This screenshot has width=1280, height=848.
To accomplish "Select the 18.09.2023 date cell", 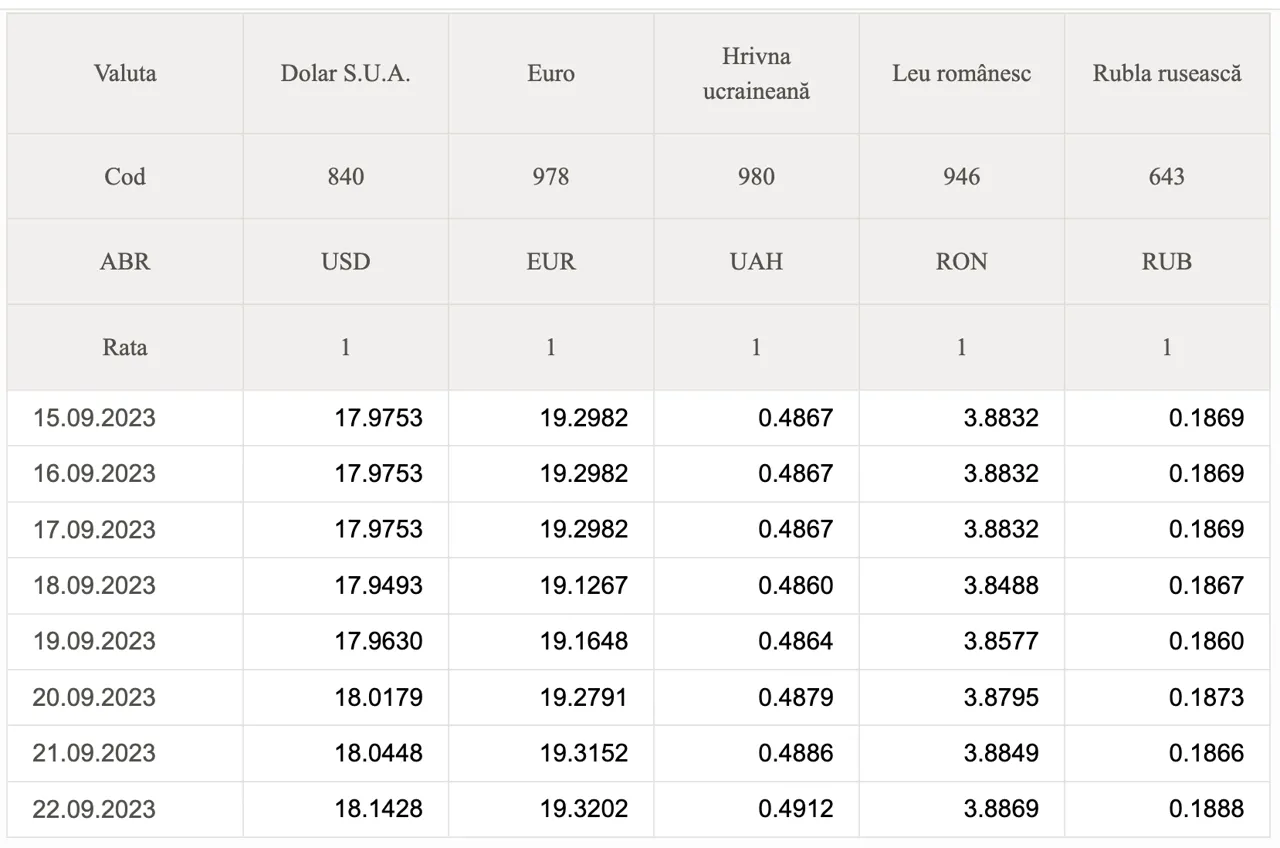I will (x=94, y=585).
